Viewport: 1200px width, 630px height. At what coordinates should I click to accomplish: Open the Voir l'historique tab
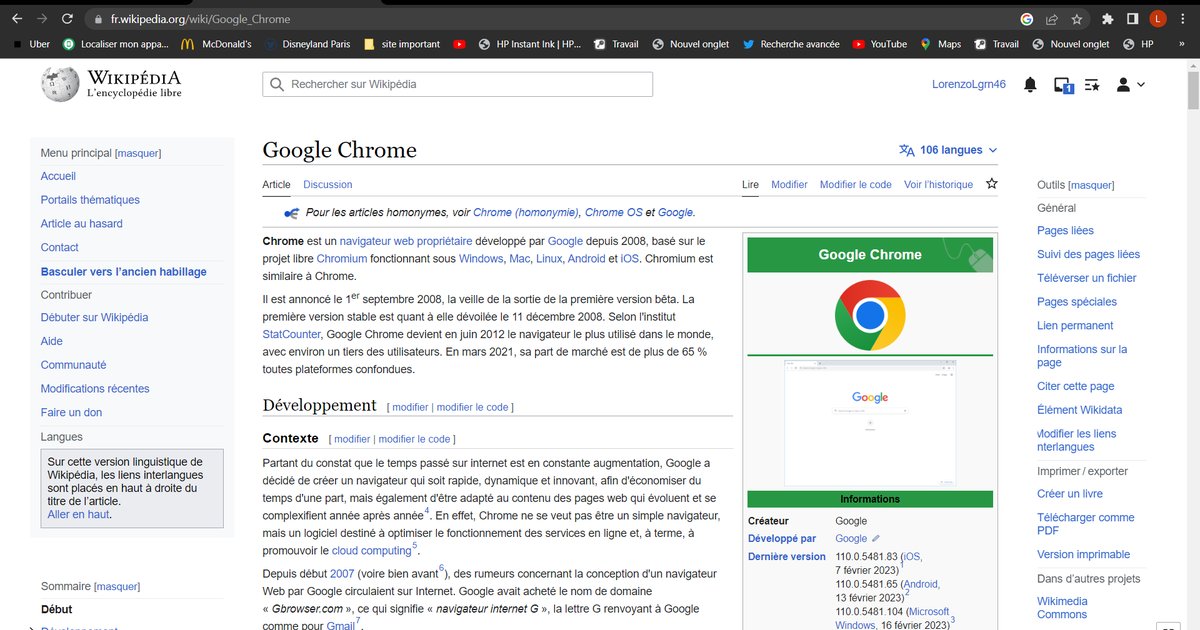938,184
